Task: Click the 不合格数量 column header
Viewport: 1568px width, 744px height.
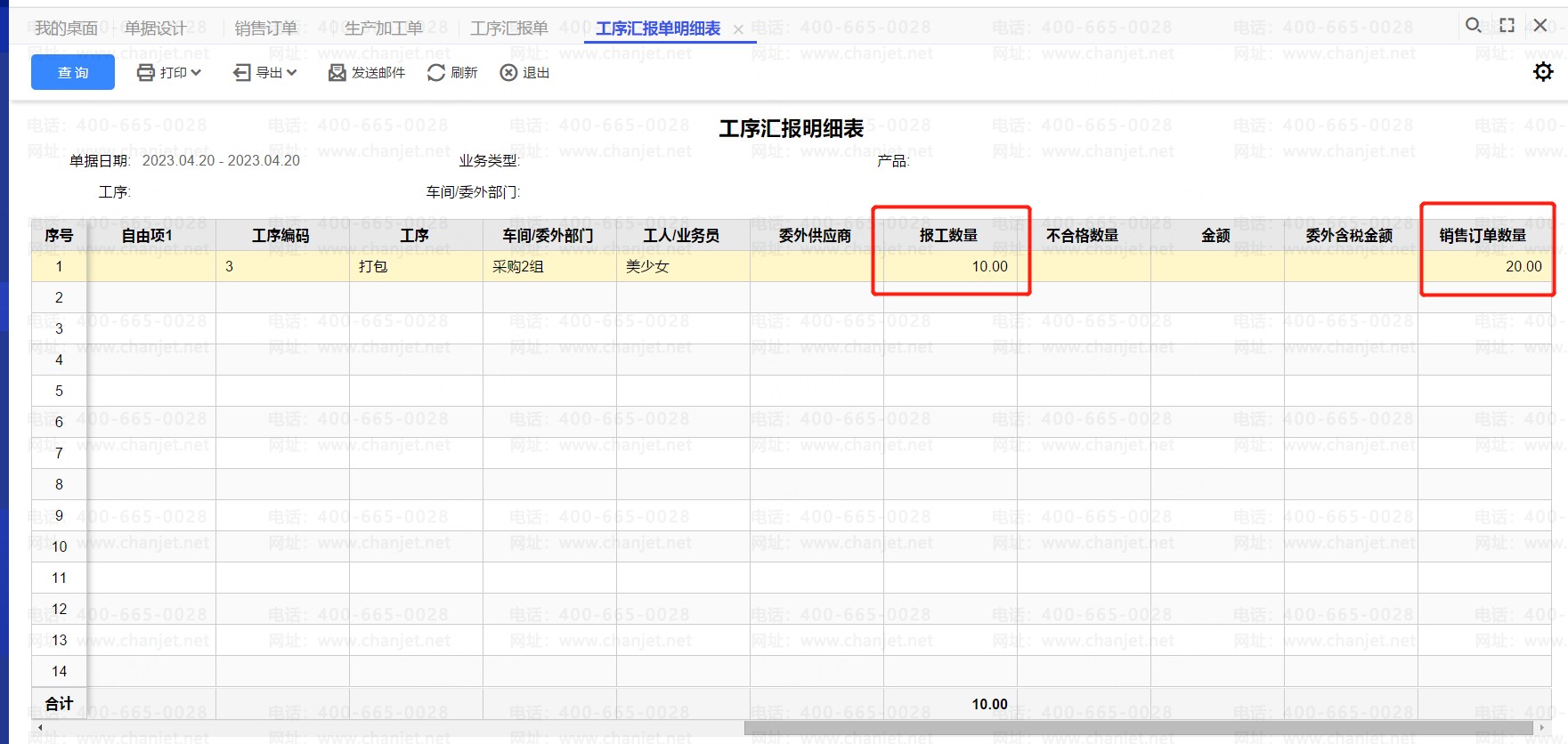Action: point(1083,235)
